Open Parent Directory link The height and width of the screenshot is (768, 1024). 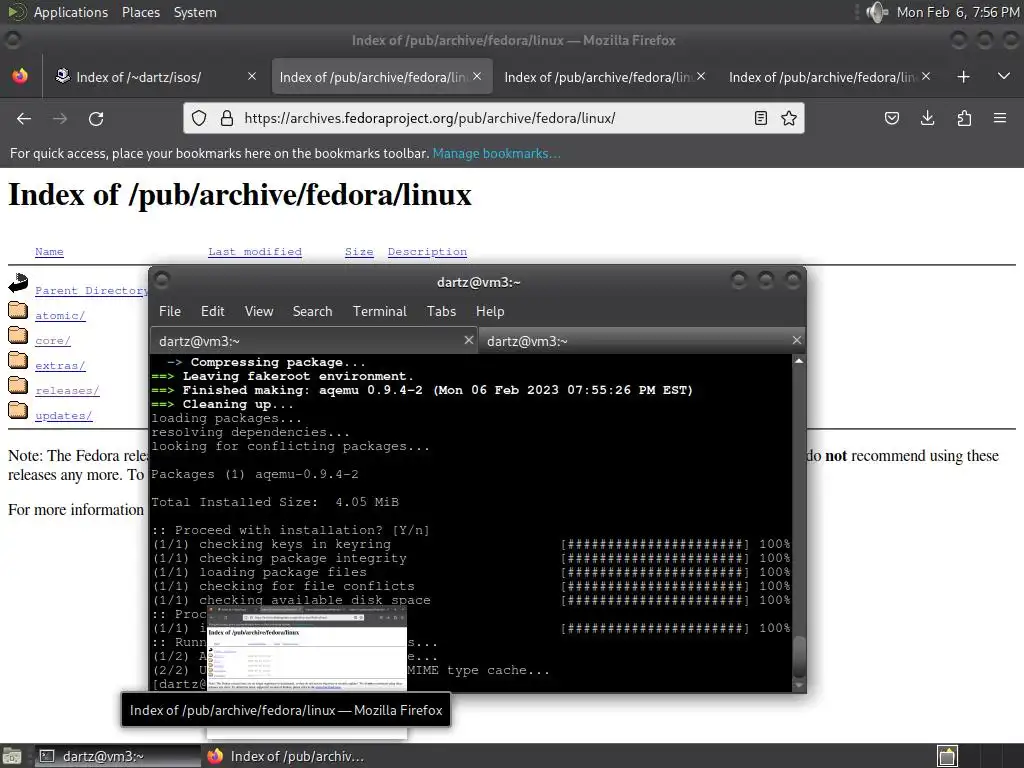(91, 291)
